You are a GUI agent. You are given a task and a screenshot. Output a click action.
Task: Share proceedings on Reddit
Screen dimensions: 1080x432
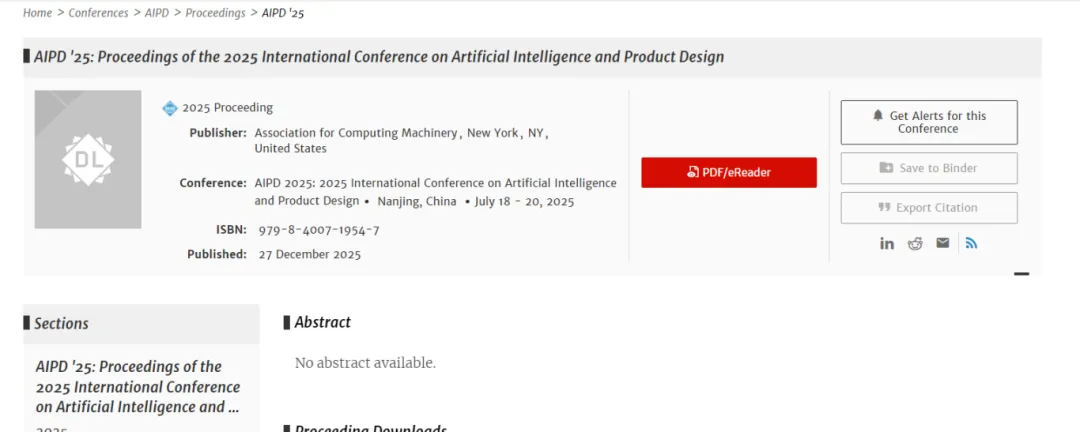[x=915, y=243]
